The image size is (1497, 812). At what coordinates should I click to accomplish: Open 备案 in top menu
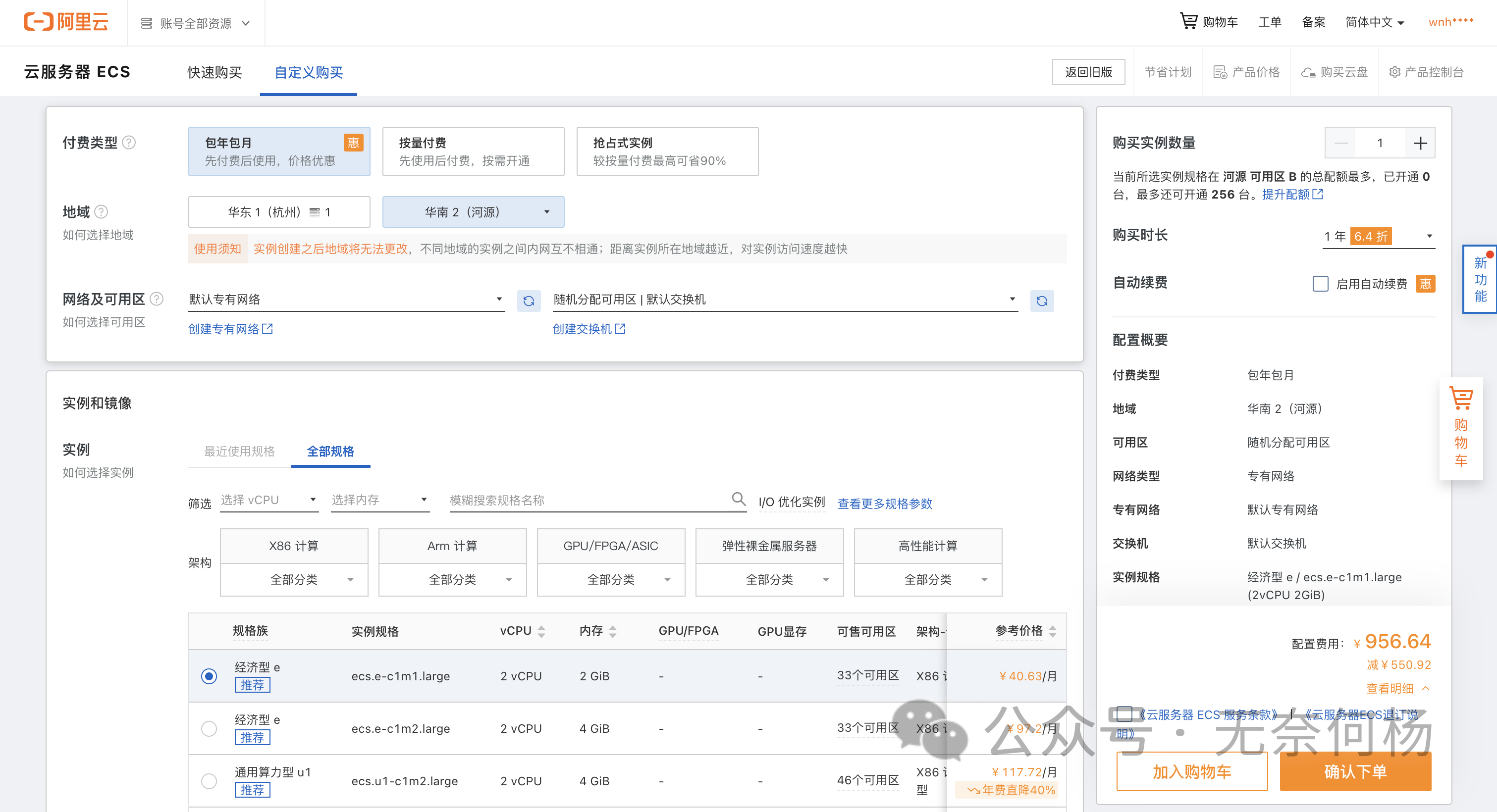pyautogui.click(x=1313, y=22)
